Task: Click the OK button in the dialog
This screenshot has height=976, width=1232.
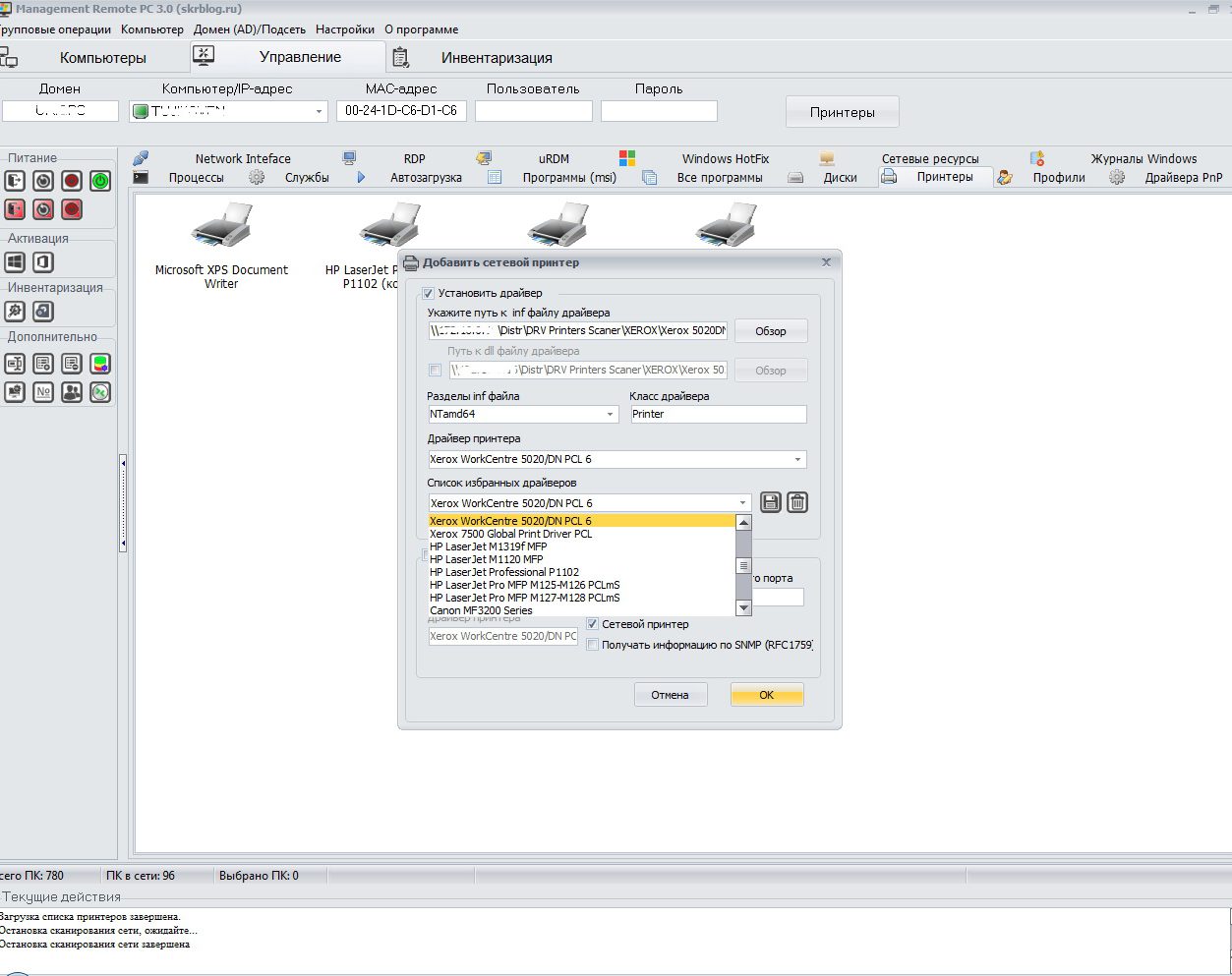Action: click(767, 695)
